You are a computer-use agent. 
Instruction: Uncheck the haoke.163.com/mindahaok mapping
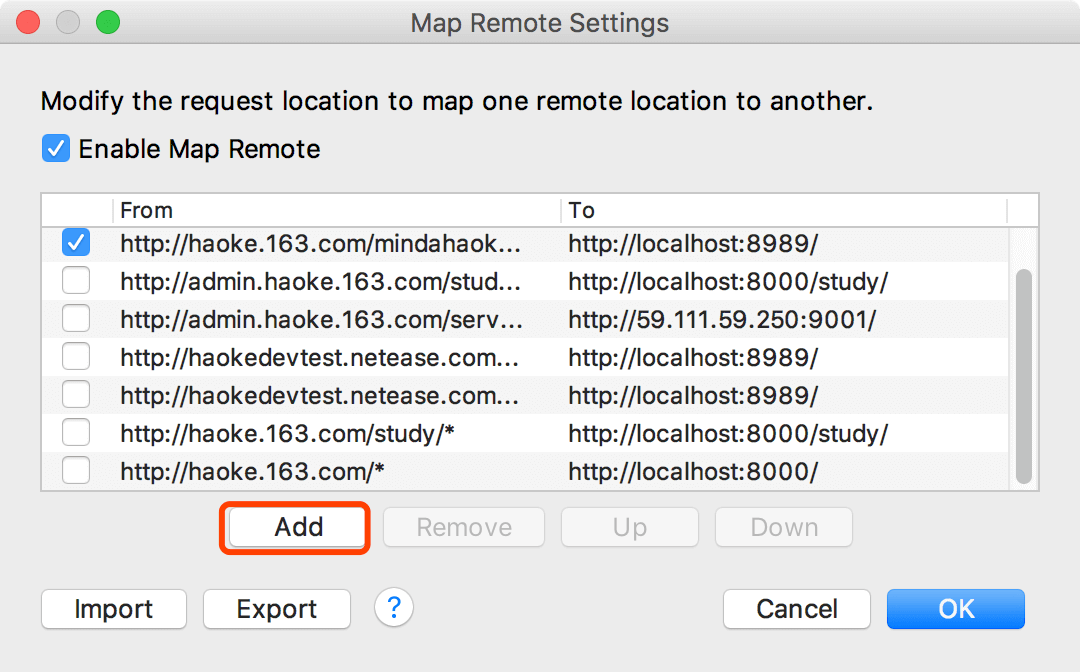[76, 243]
